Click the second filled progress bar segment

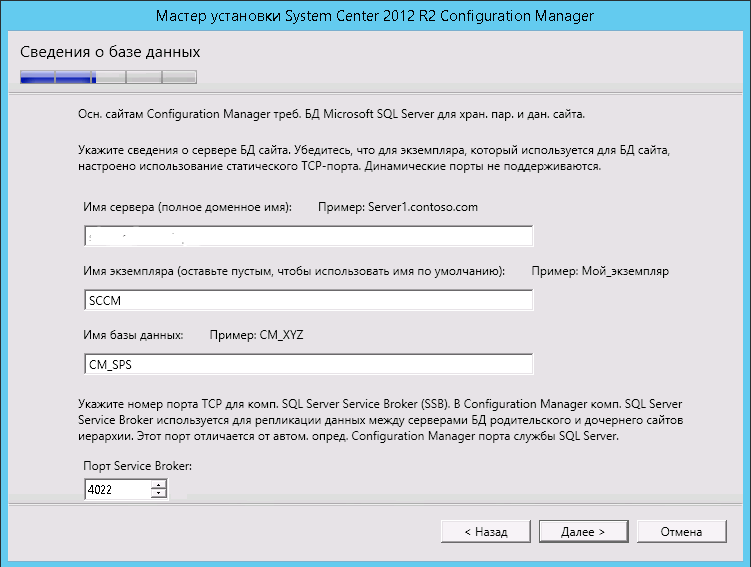tap(73, 76)
